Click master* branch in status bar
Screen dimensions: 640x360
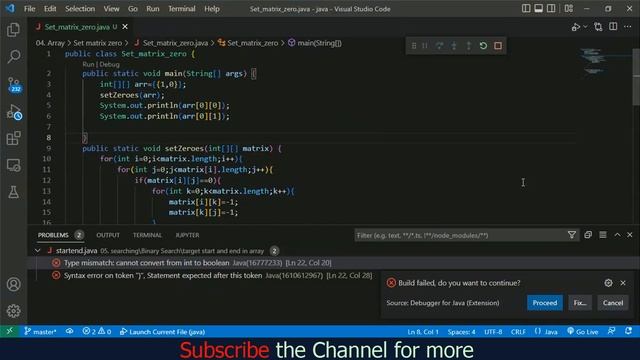tap(40, 332)
